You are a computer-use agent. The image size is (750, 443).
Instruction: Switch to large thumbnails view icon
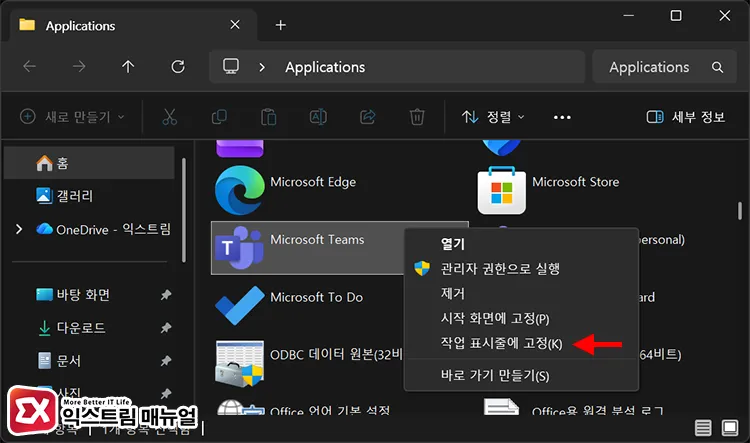(730, 427)
